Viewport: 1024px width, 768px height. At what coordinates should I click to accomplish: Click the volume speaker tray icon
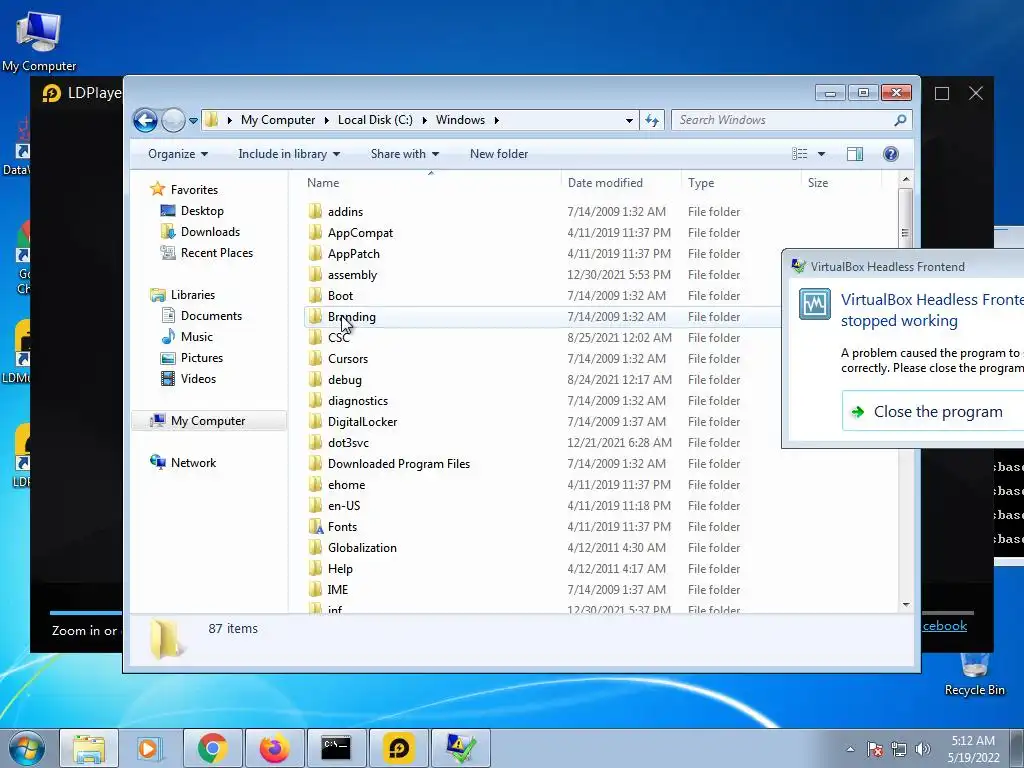click(923, 749)
